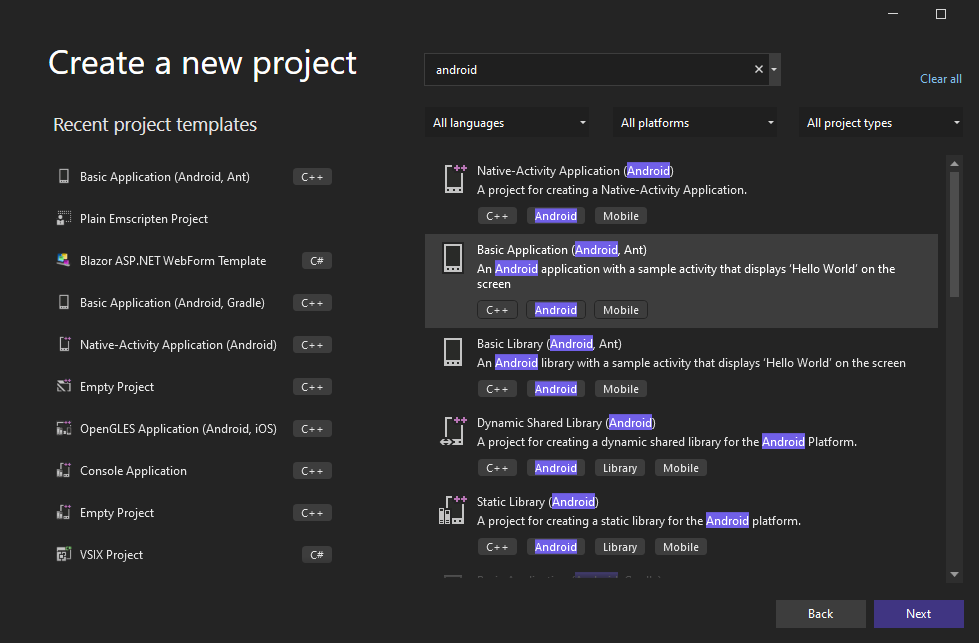The width and height of the screenshot is (979, 643).
Task: Select Native-Activity Application (Android) result title
Action: pyautogui.click(x=575, y=170)
